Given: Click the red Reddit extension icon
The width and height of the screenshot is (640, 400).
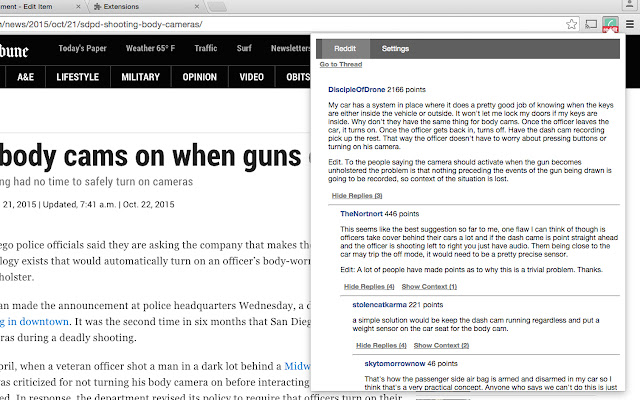Looking at the screenshot, I should 609,22.
